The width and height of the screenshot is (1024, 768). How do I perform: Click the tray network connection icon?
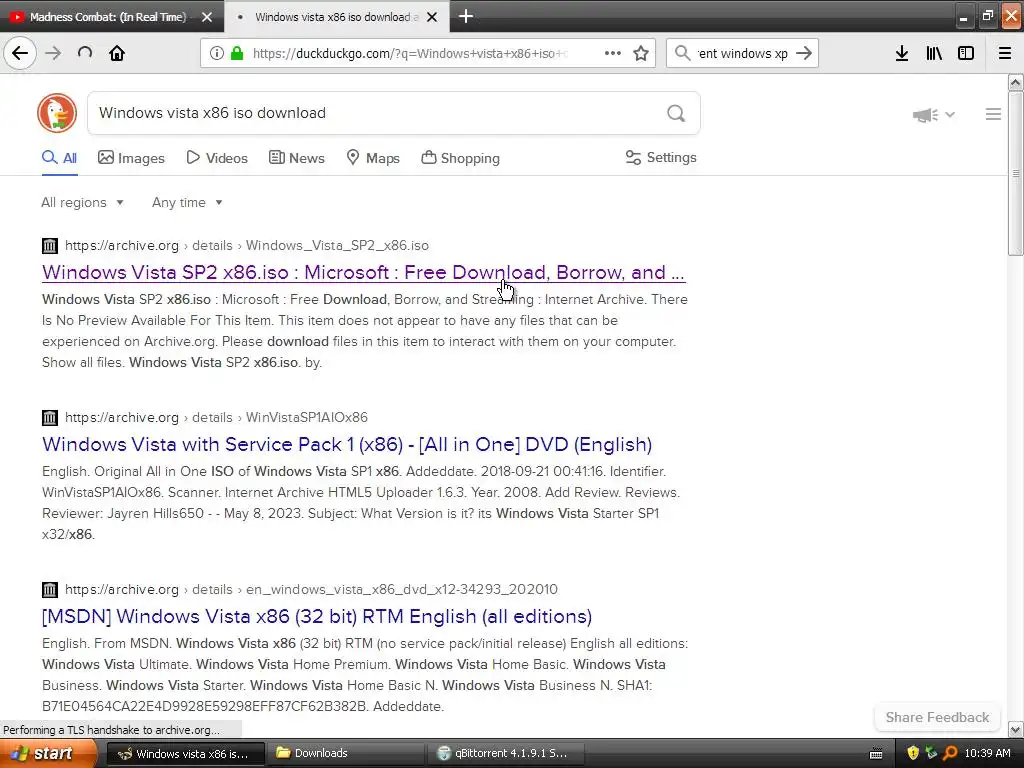point(931,753)
